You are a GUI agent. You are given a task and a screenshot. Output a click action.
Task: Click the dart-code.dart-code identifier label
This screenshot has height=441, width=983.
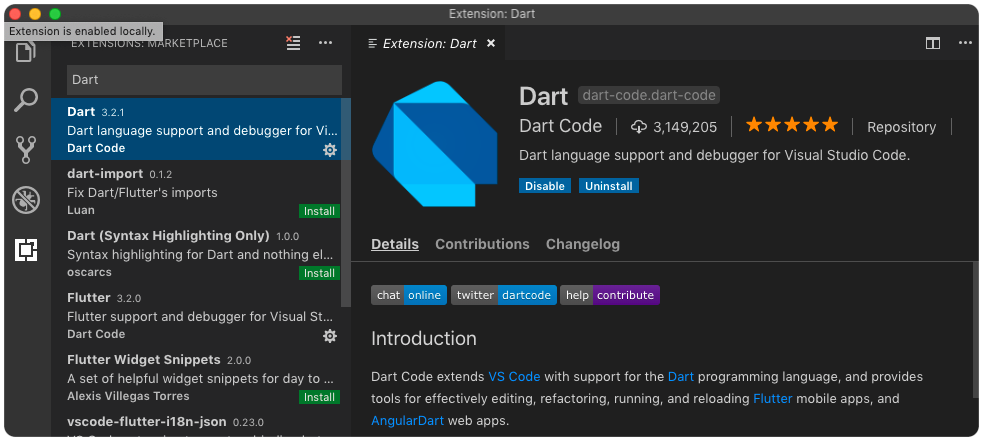(x=649, y=95)
